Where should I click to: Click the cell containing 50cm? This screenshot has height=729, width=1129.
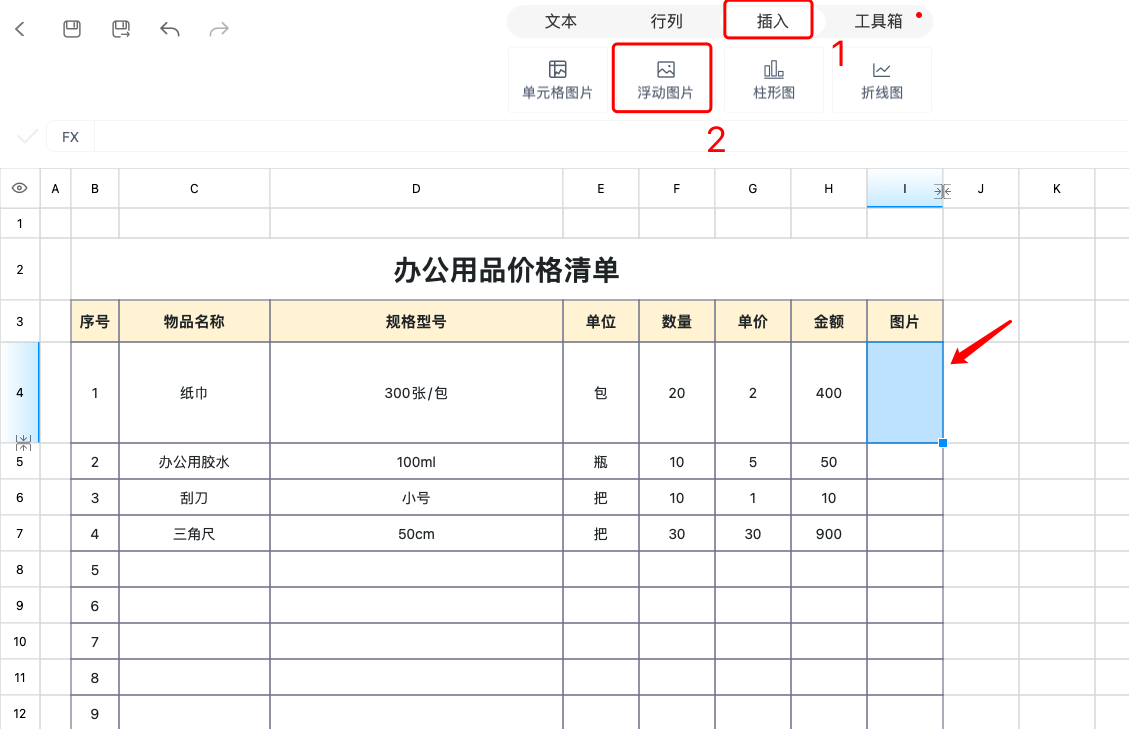tap(416, 534)
